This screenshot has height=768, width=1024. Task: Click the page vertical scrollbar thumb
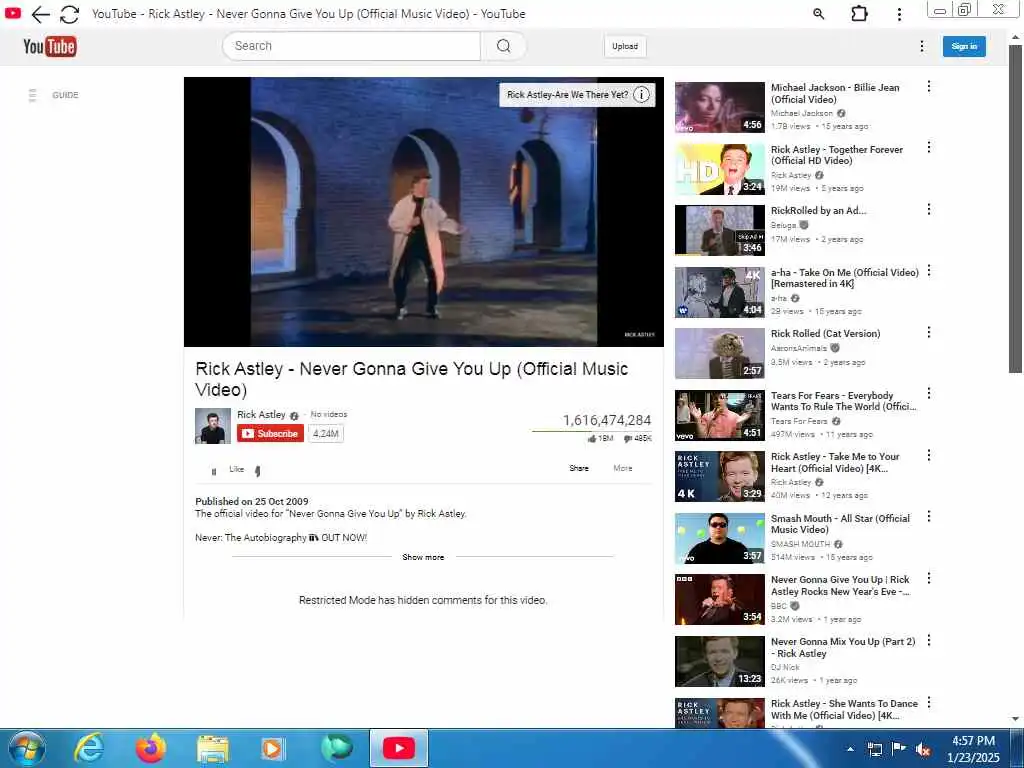coord(1015,209)
